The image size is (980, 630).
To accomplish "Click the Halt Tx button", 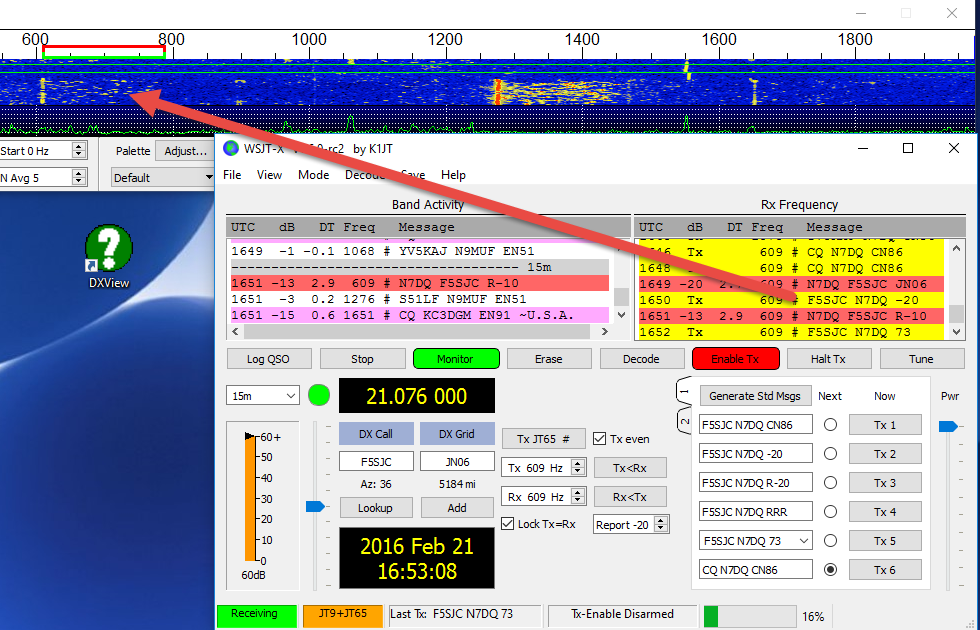I will pos(829,359).
